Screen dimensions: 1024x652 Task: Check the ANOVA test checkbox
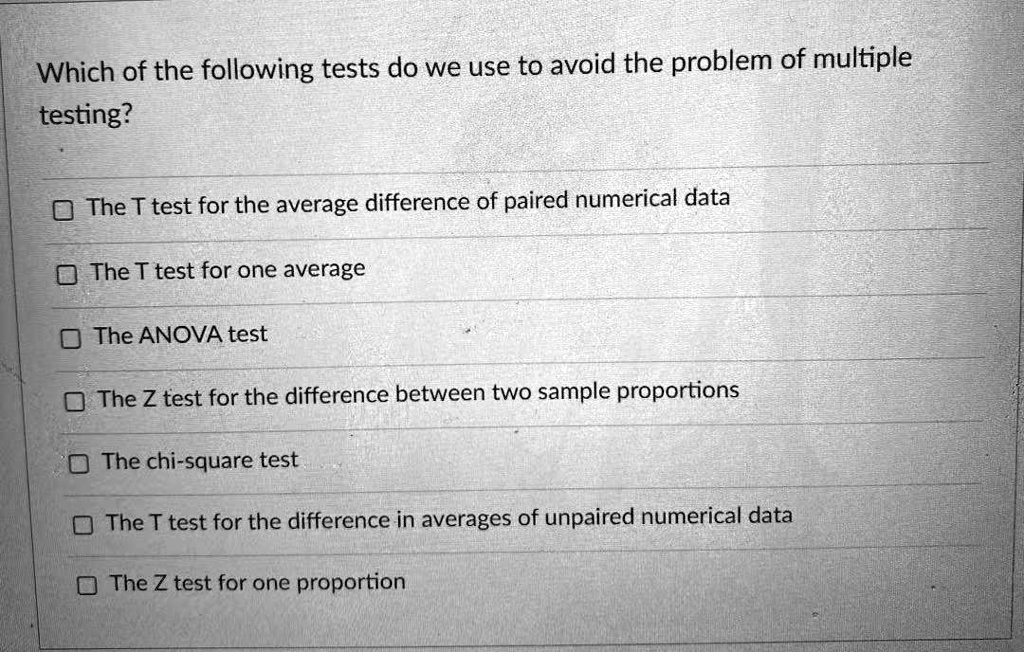coord(71,336)
